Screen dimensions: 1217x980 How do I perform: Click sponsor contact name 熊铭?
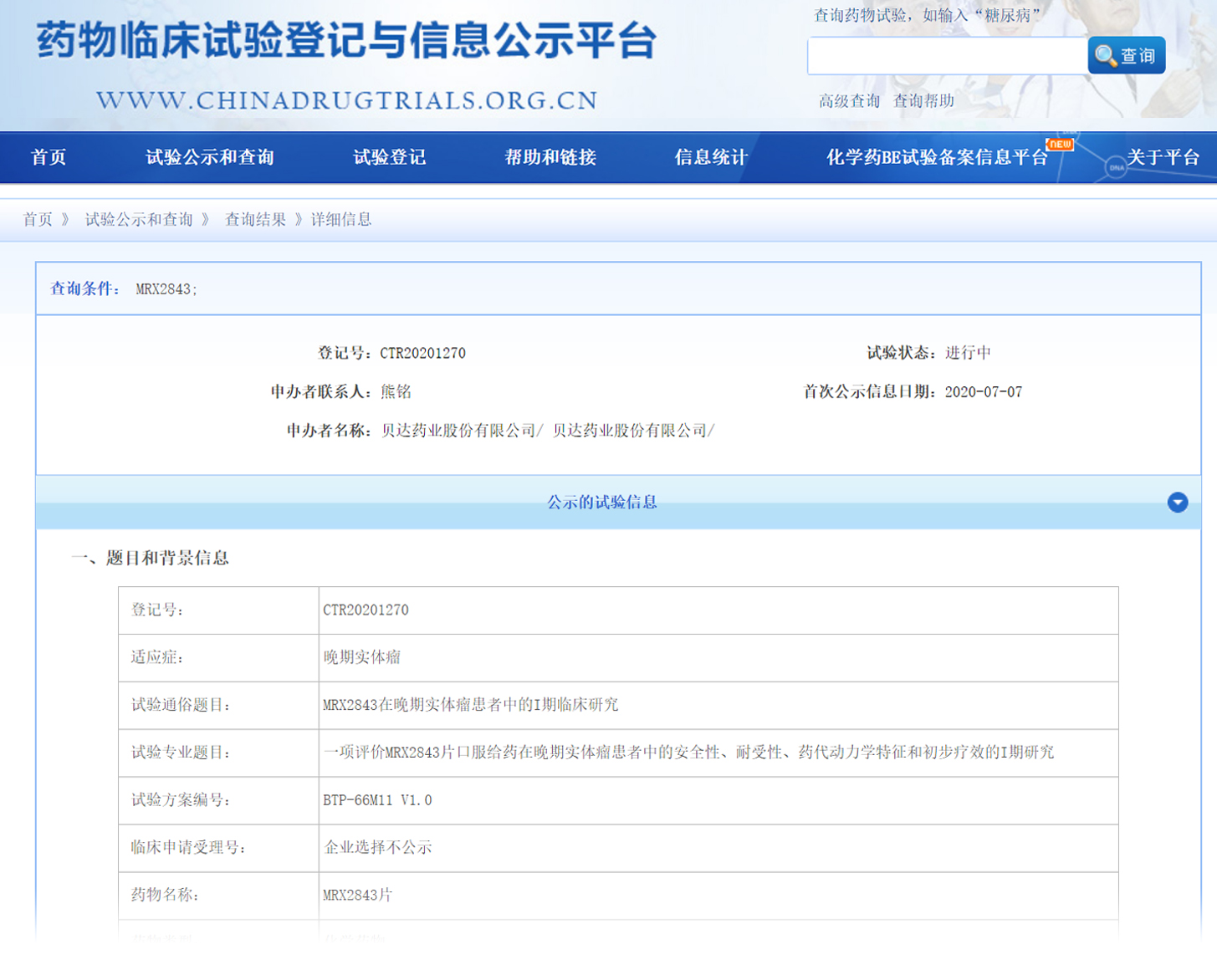(x=396, y=391)
